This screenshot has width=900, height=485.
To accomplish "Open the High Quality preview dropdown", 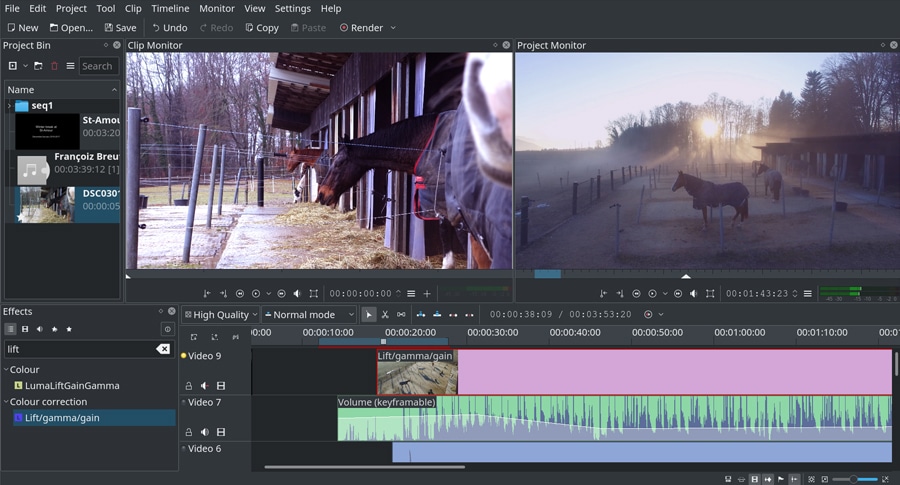I will click(x=219, y=314).
